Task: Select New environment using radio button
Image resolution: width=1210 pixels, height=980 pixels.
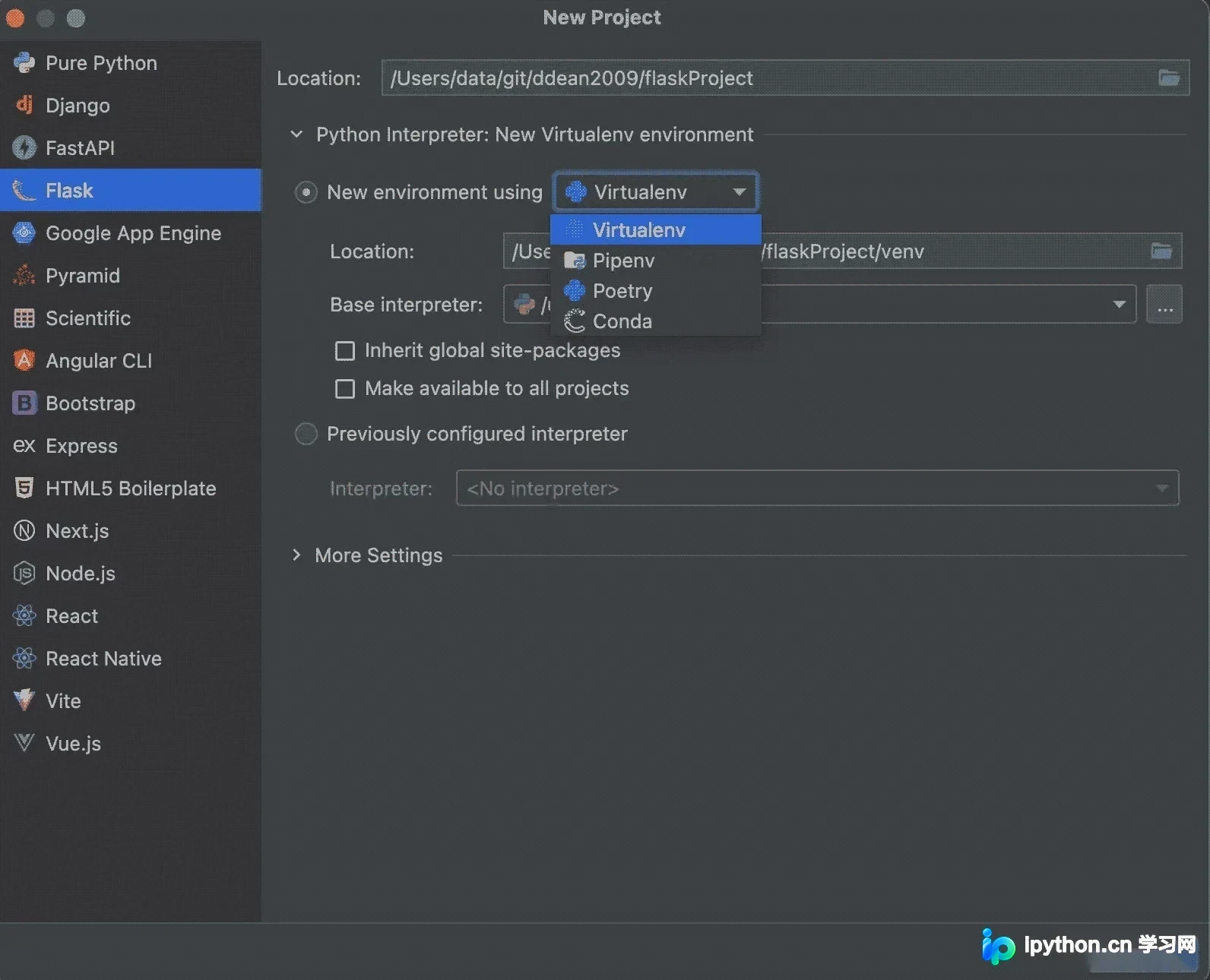Action: tap(306, 193)
